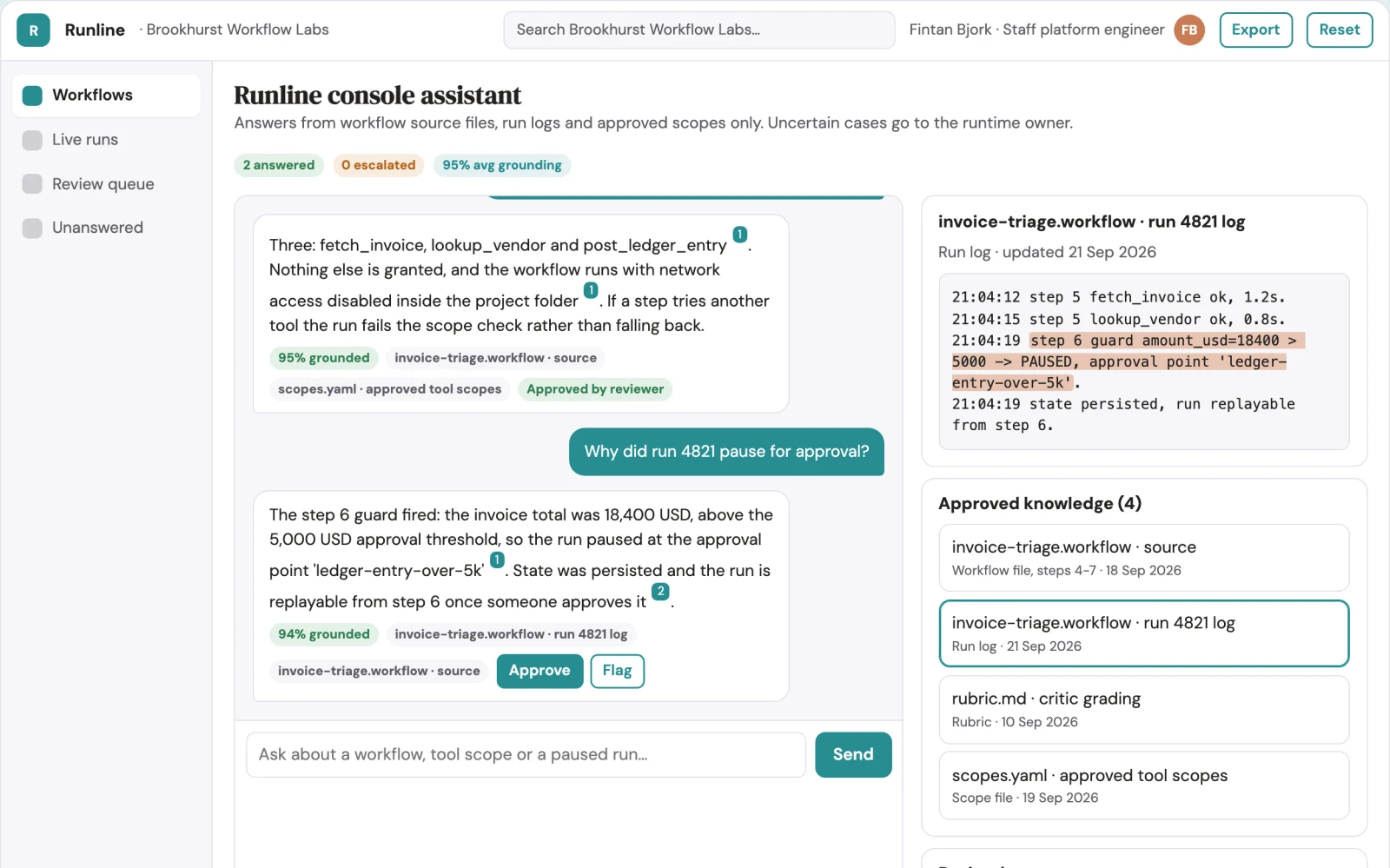Open citation 1 after 'project folder'
This screenshot has height=868, width=1390.
point(591,290)
